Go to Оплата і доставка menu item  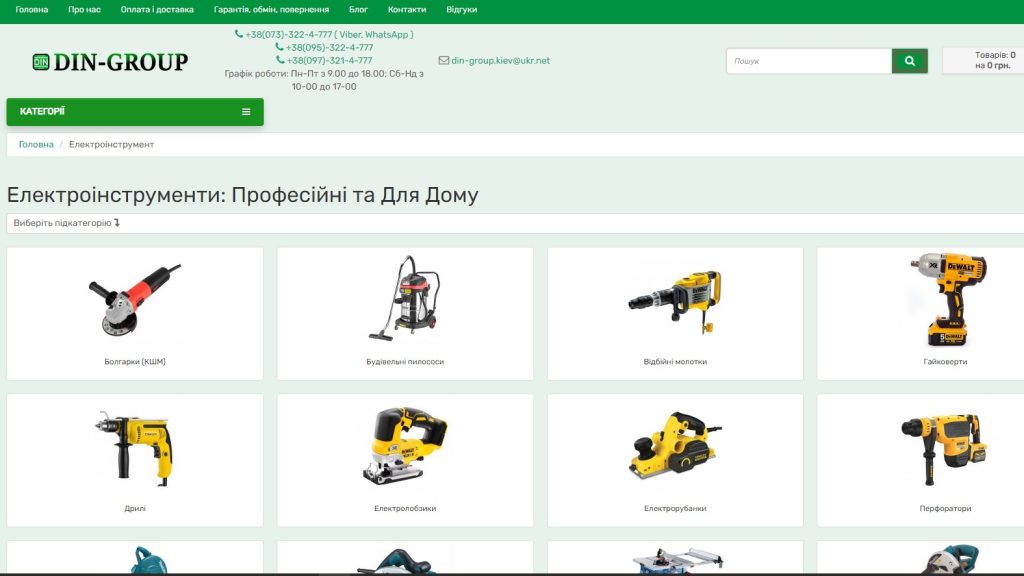pyautogui.click(x=157, y=10)
